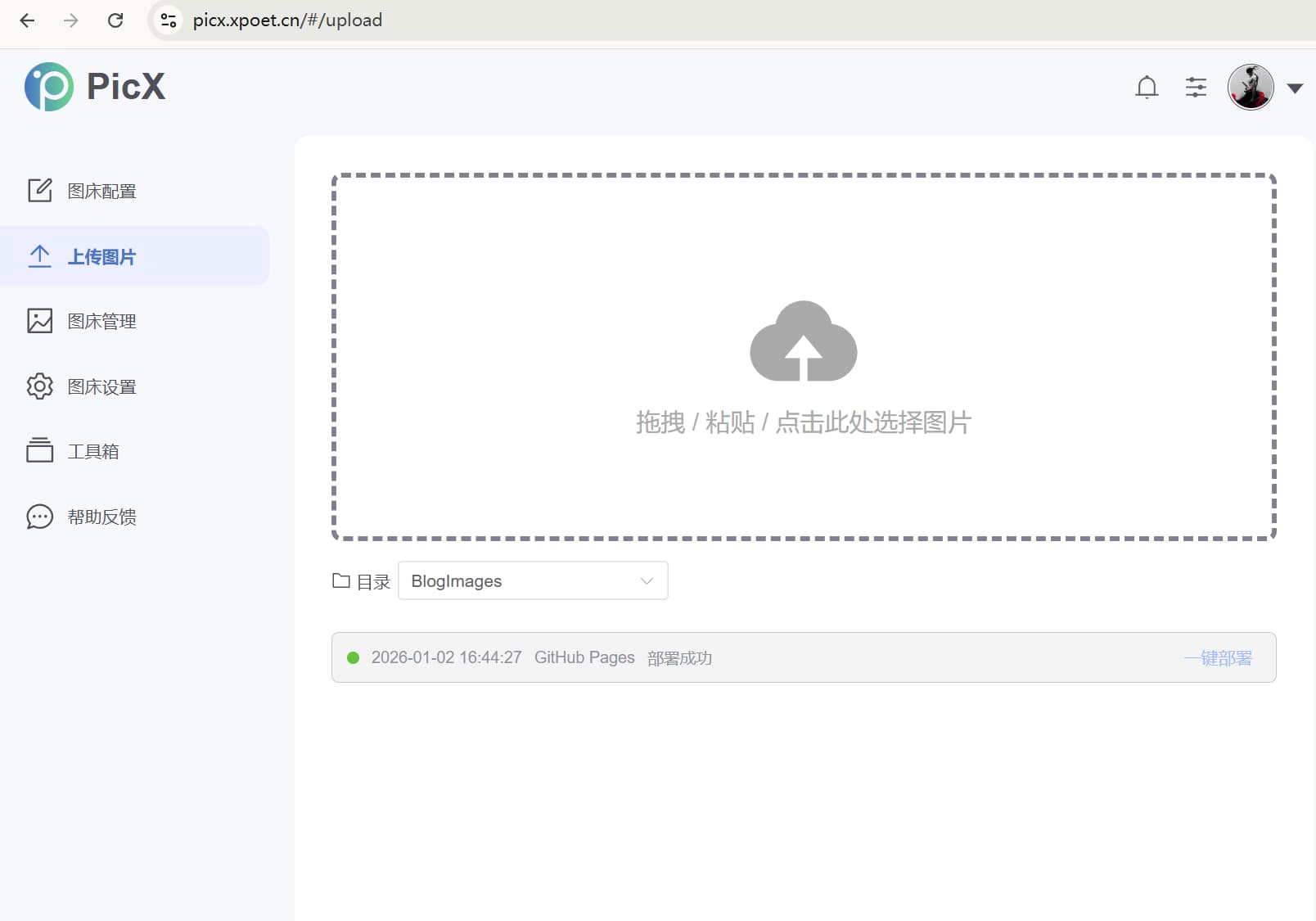Viewport: 1316px width, 921px height.
Task: Select the 上传图片 upload icon
Action: 39,255
